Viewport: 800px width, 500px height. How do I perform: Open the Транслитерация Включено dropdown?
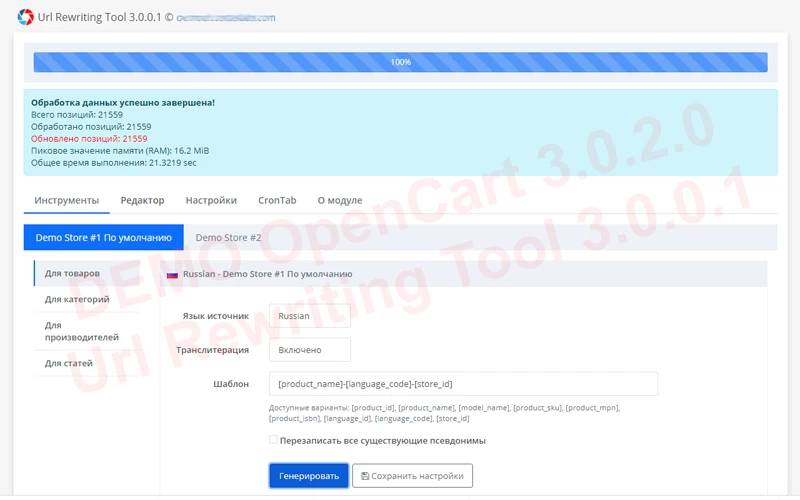(x=310, y=350)
